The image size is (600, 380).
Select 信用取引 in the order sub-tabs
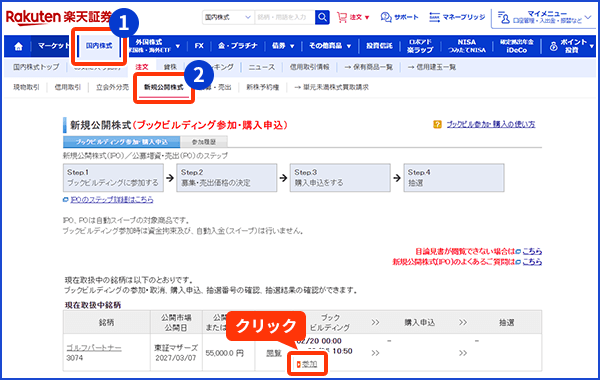[67, 87]
